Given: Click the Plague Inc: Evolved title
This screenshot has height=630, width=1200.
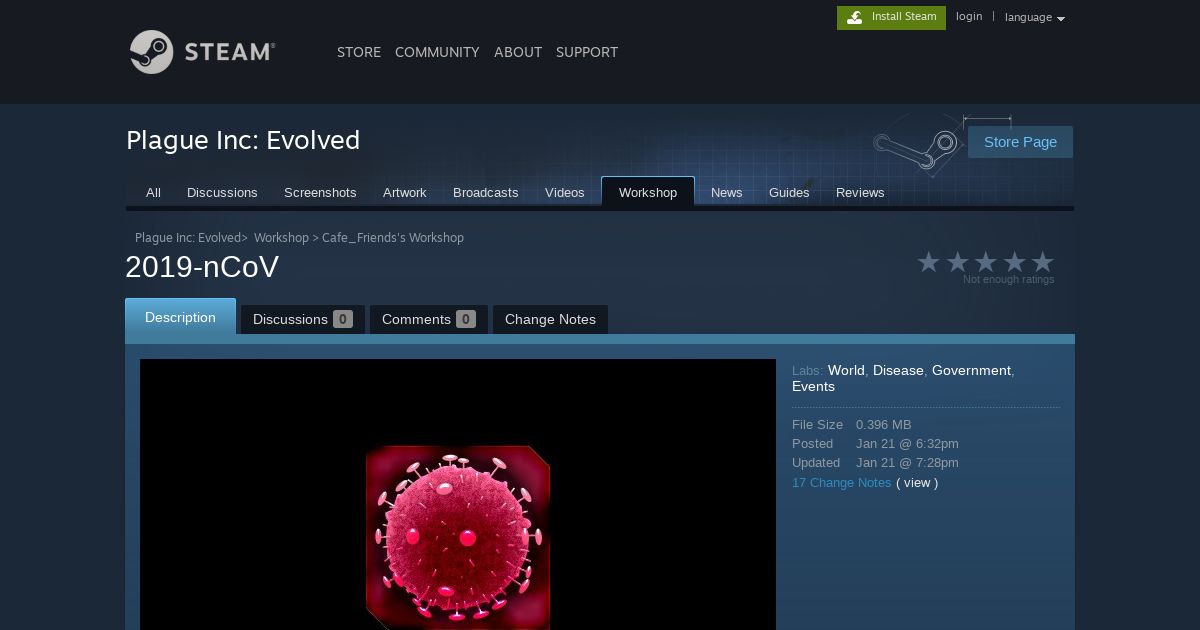Looking at the screenshot, I should tap(243, 140).
